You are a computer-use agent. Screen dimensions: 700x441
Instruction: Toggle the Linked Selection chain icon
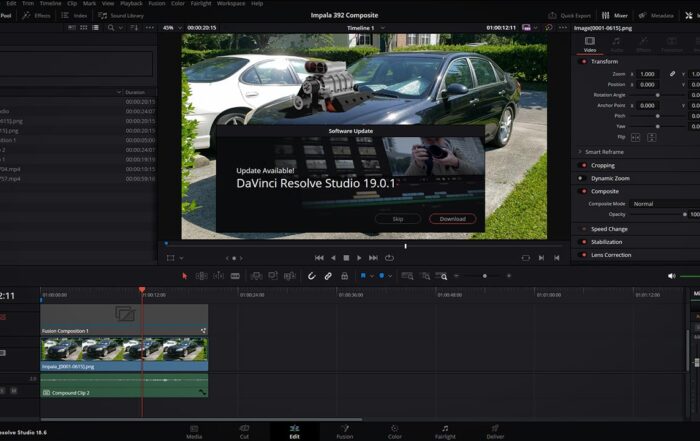[x=328, y=276]
